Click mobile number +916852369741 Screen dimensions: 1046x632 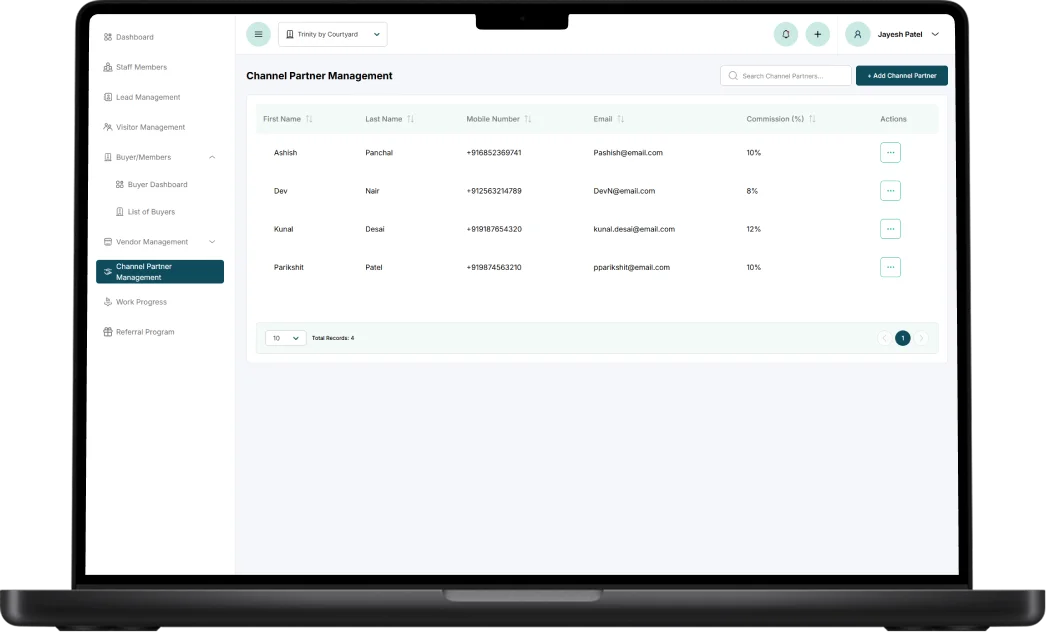494,153
